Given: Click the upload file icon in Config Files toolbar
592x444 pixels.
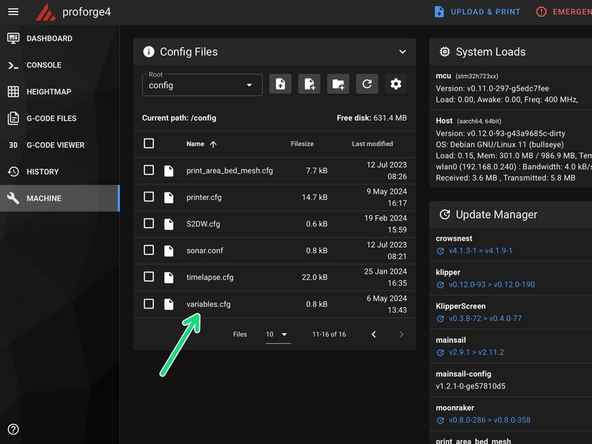Looking at the screenshot, I should click(280, 84).
